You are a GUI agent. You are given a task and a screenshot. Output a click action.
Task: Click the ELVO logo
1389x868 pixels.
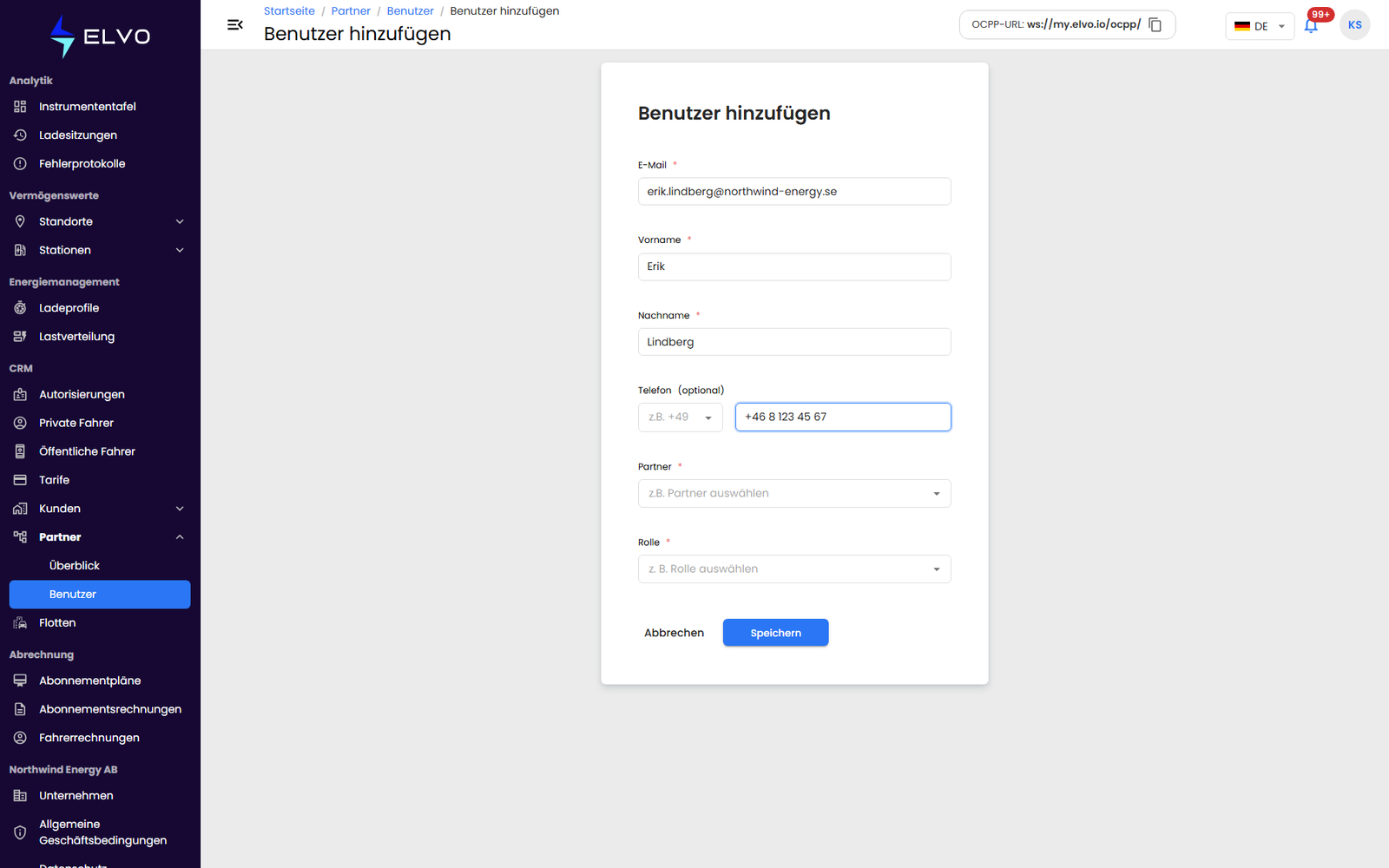[100, 36]
